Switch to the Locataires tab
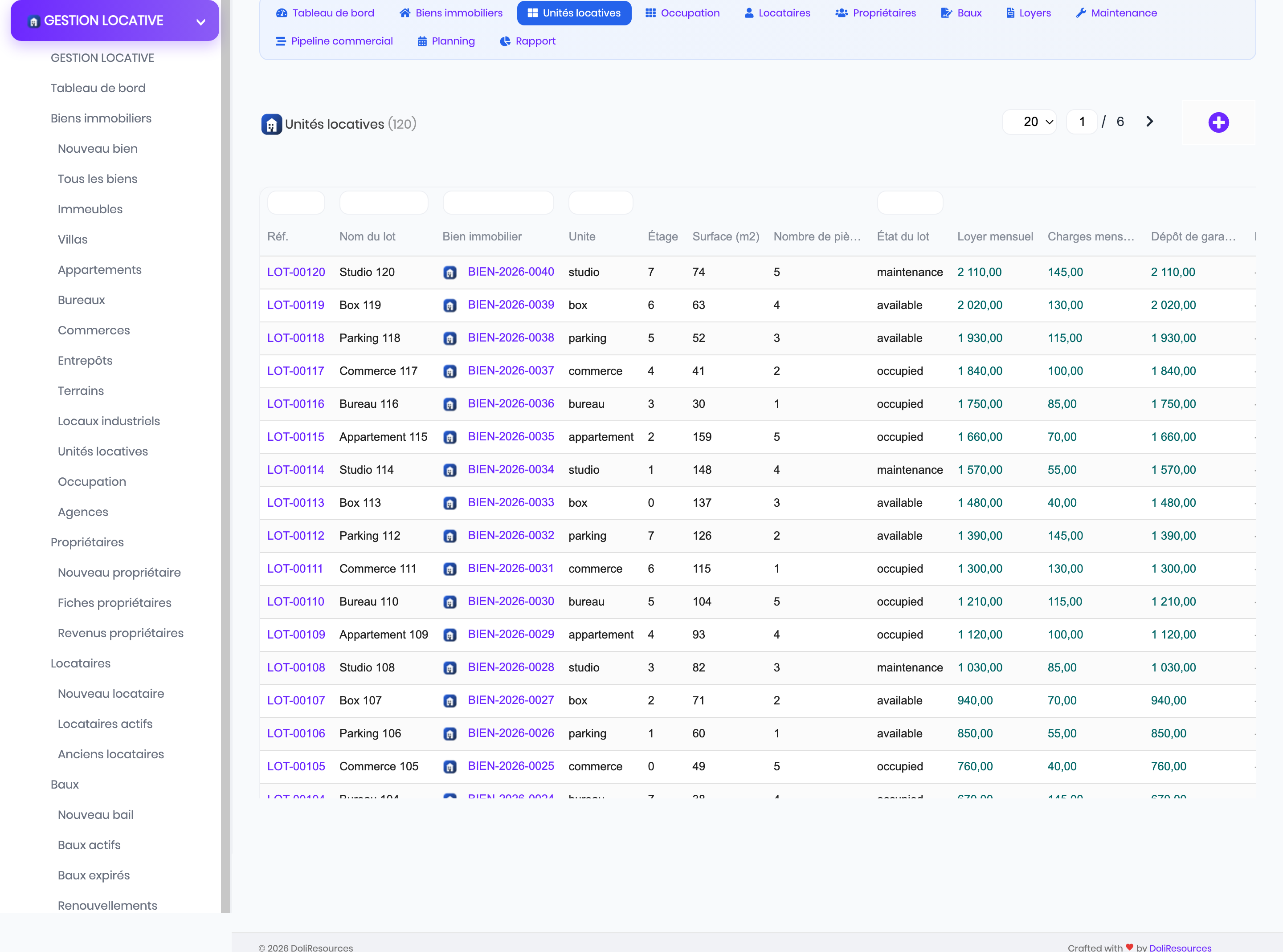 point(777,12)
